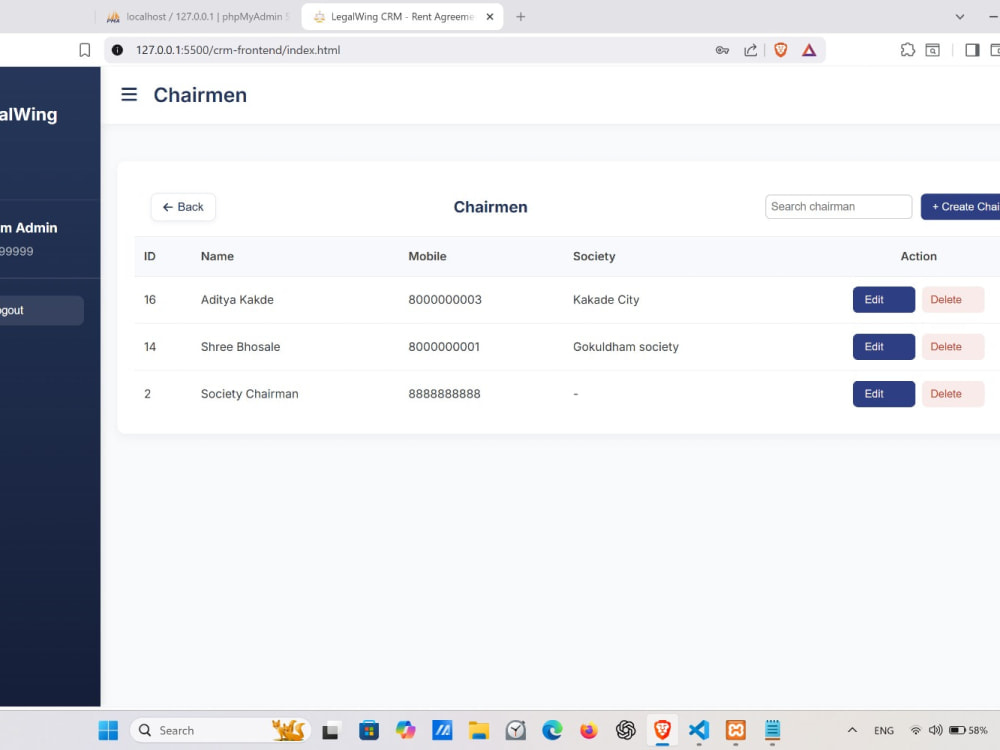Viewport: 1000px width, 750px height.
Task: Toggle the browser sidebar panel icon
Action: 972,50
